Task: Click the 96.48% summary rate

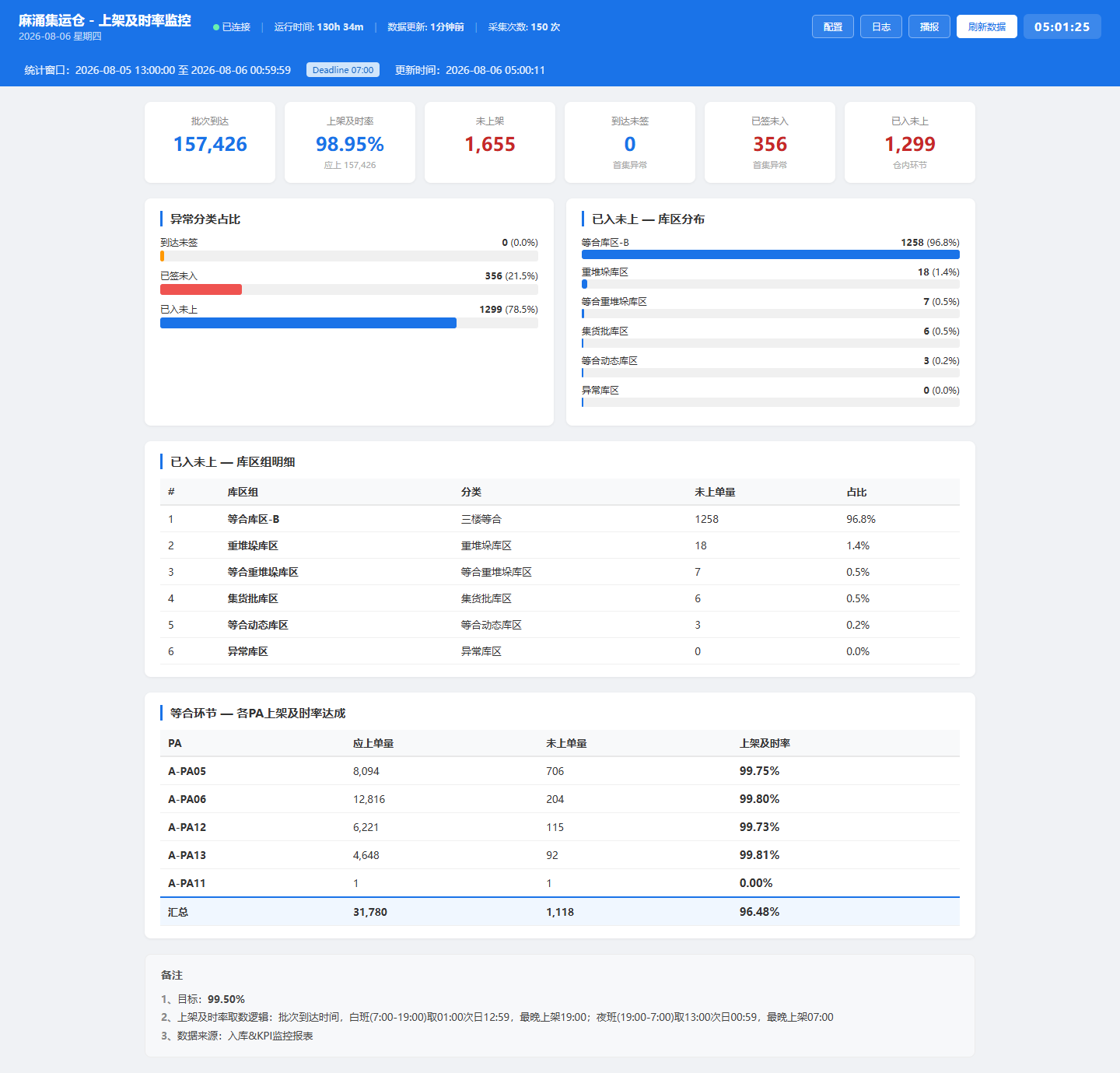Action: coord(759,912)
